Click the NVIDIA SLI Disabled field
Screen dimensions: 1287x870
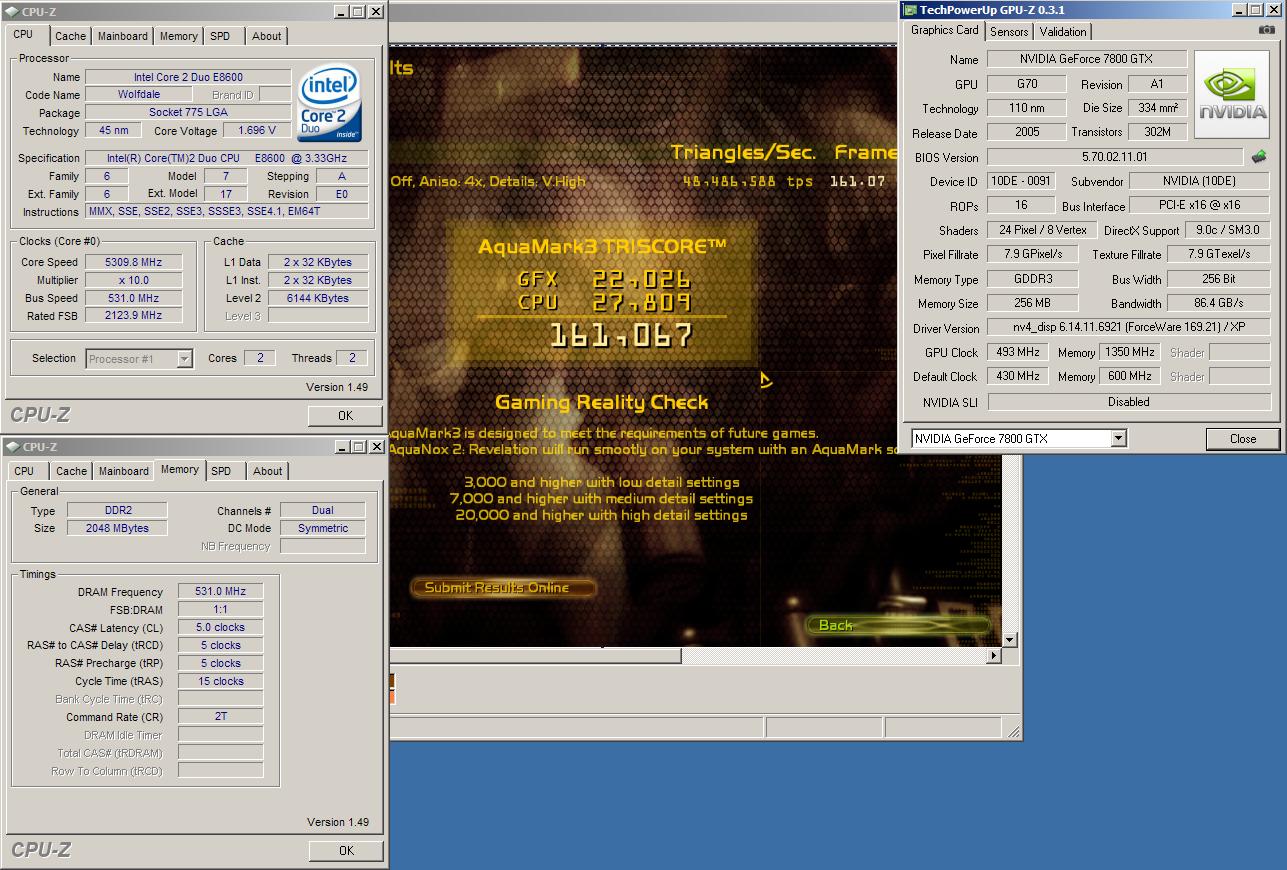[1129, 402]
